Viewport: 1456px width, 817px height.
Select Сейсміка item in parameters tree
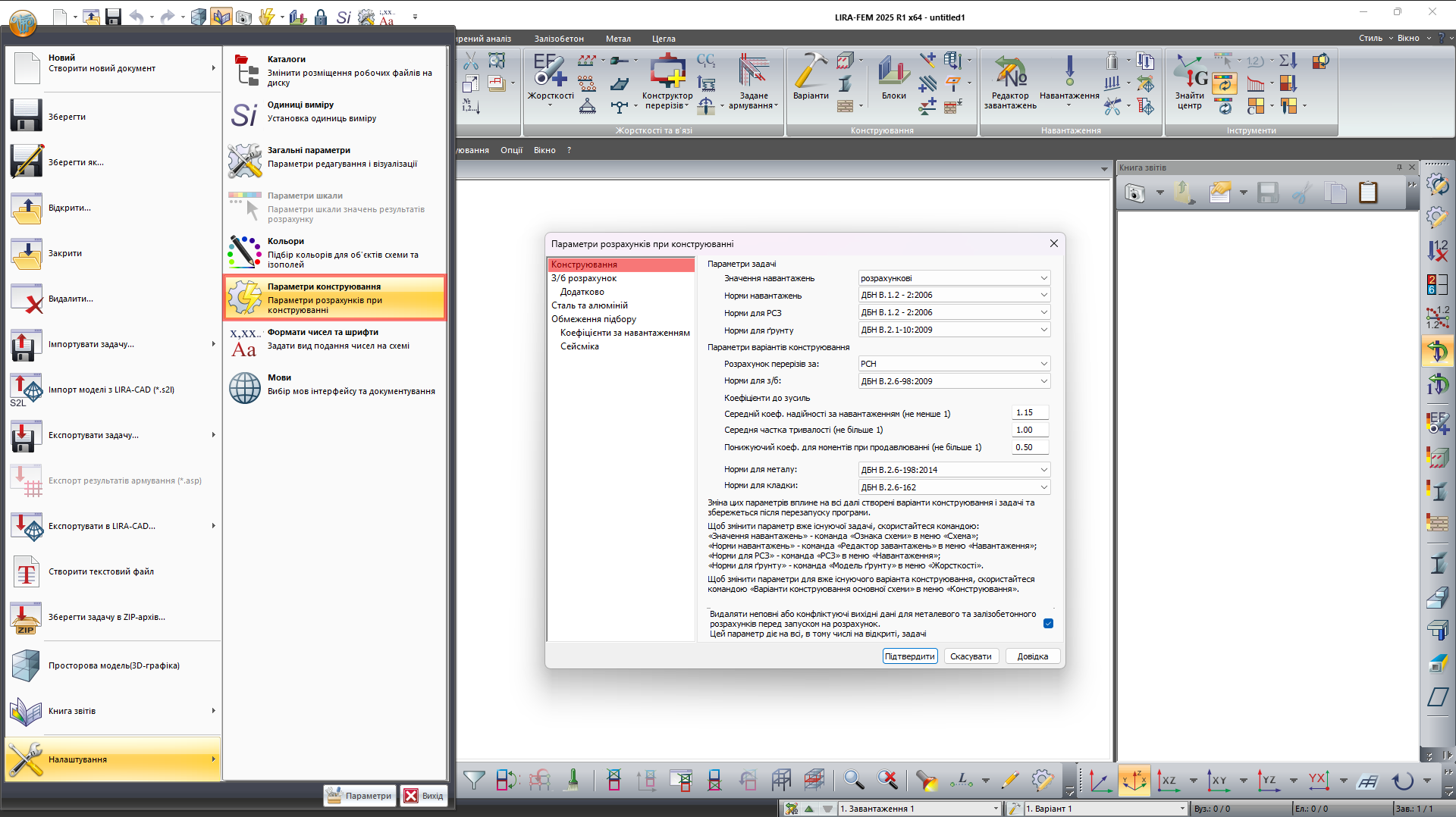click(x=579, y=346)
